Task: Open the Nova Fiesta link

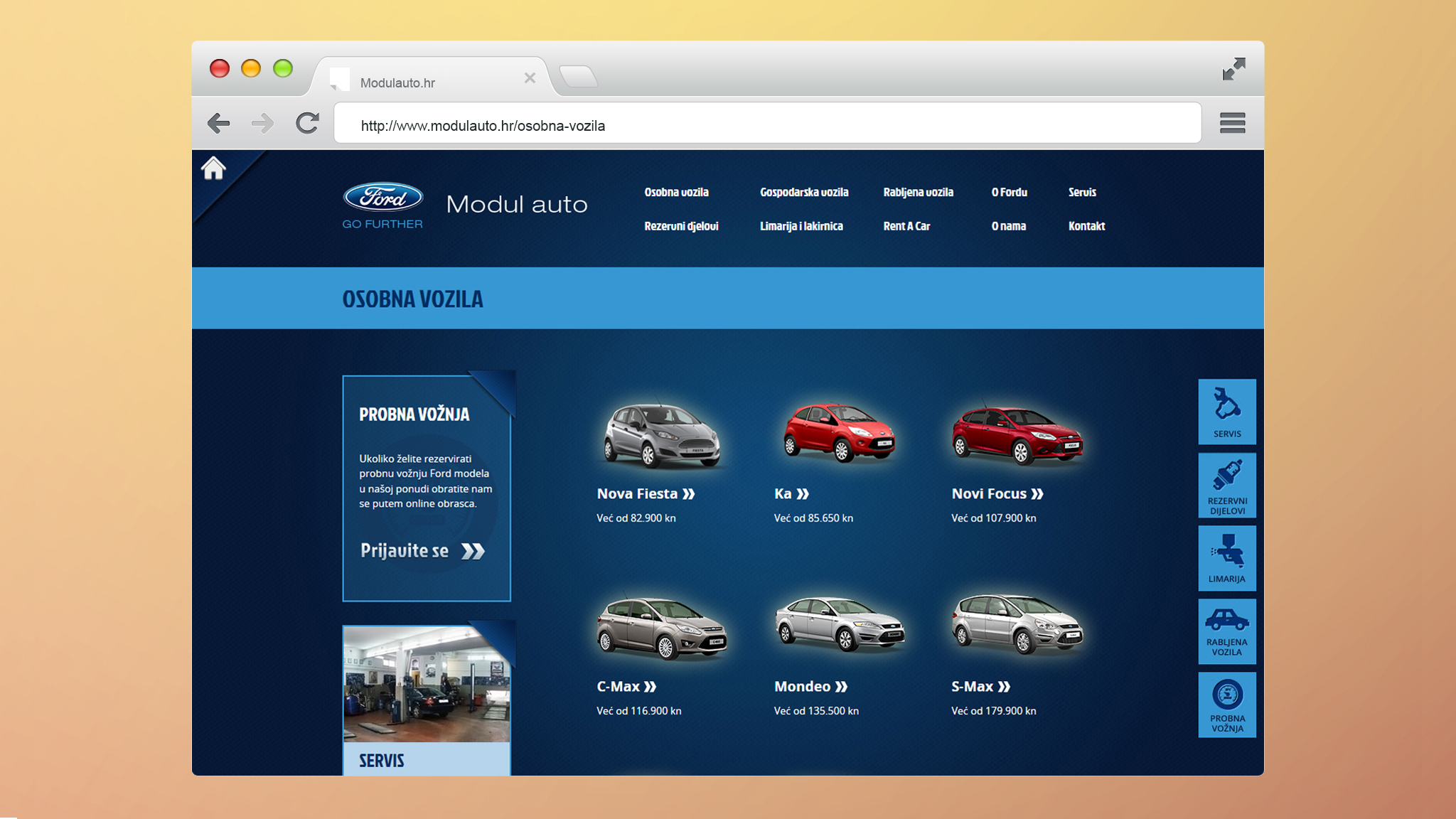Action: [x=646, y=493]
